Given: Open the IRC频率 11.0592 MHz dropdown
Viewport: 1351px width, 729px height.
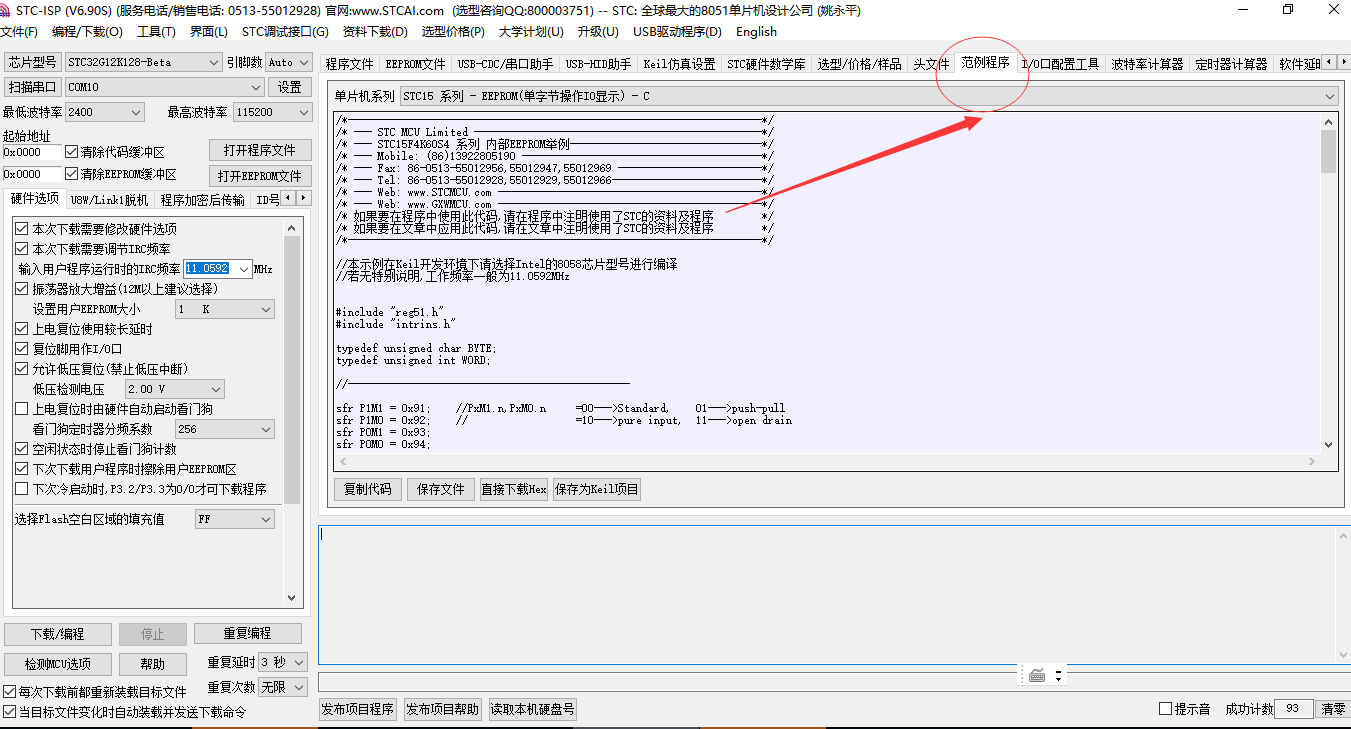Looking at the screenshot, I should coord(218,269).
